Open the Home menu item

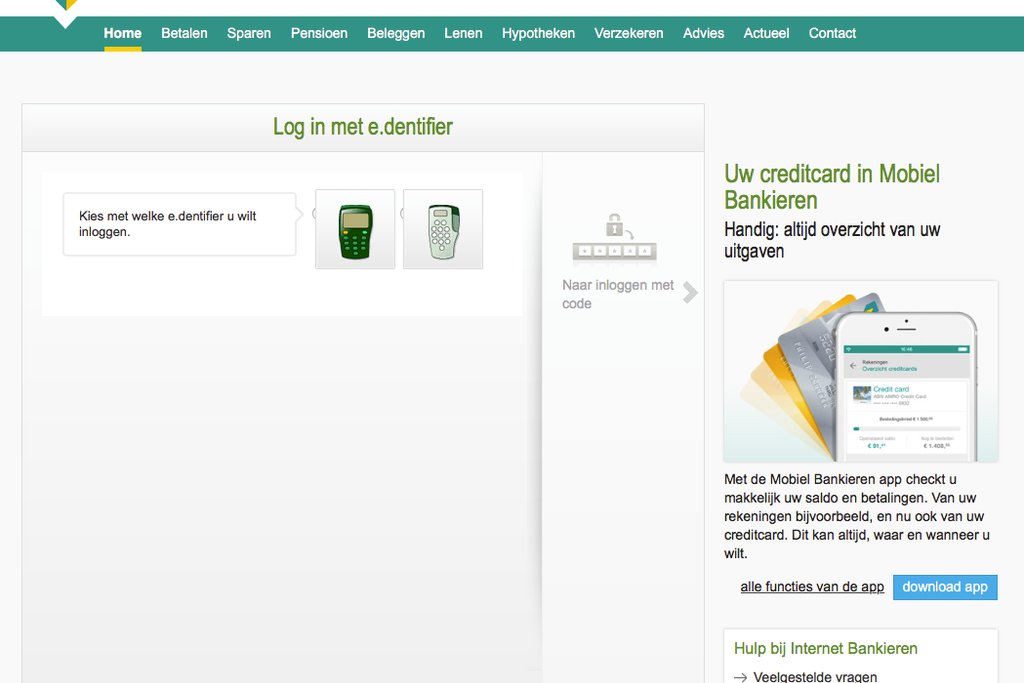(x=123, y=33)
